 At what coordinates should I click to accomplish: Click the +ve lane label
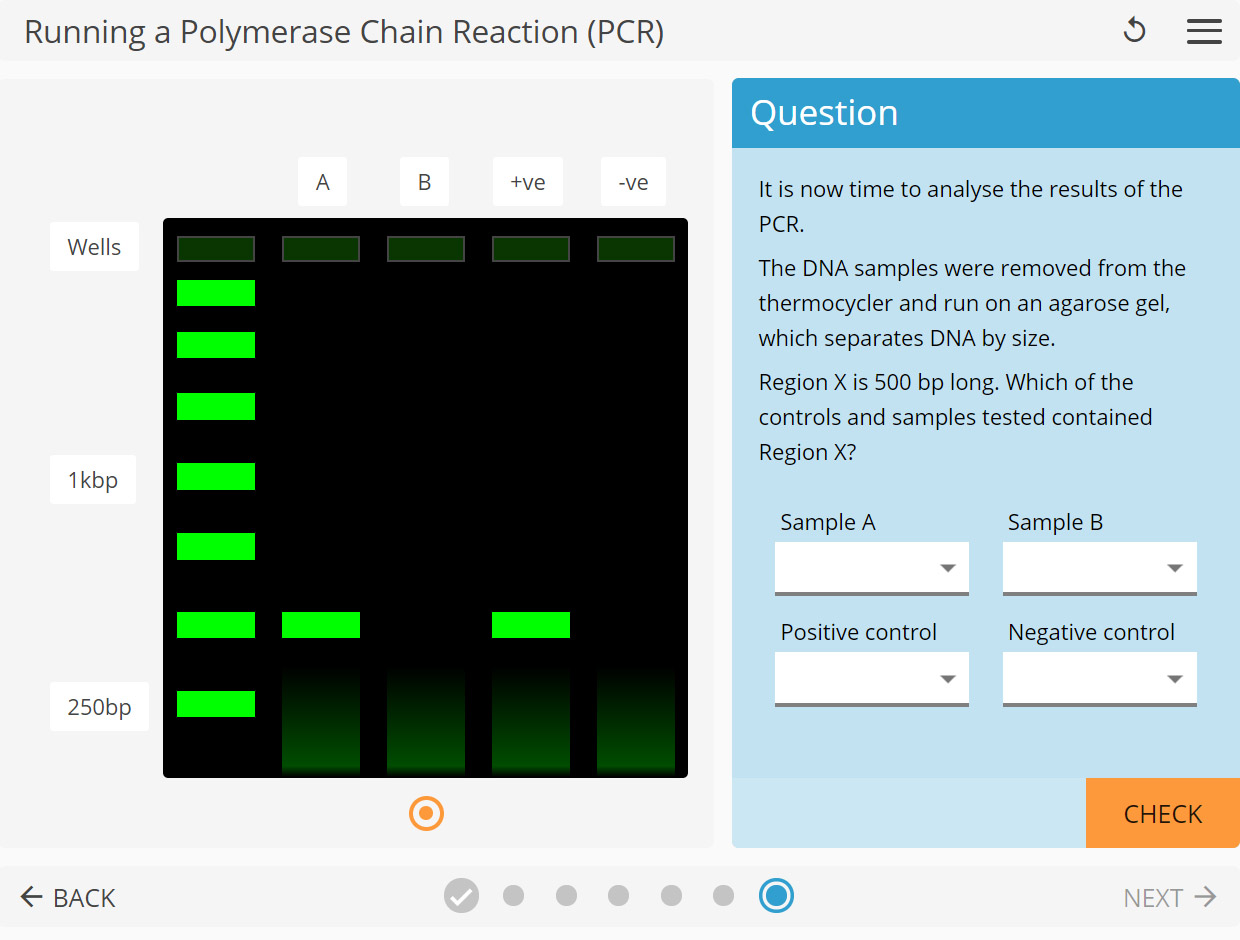pos(528,182)
